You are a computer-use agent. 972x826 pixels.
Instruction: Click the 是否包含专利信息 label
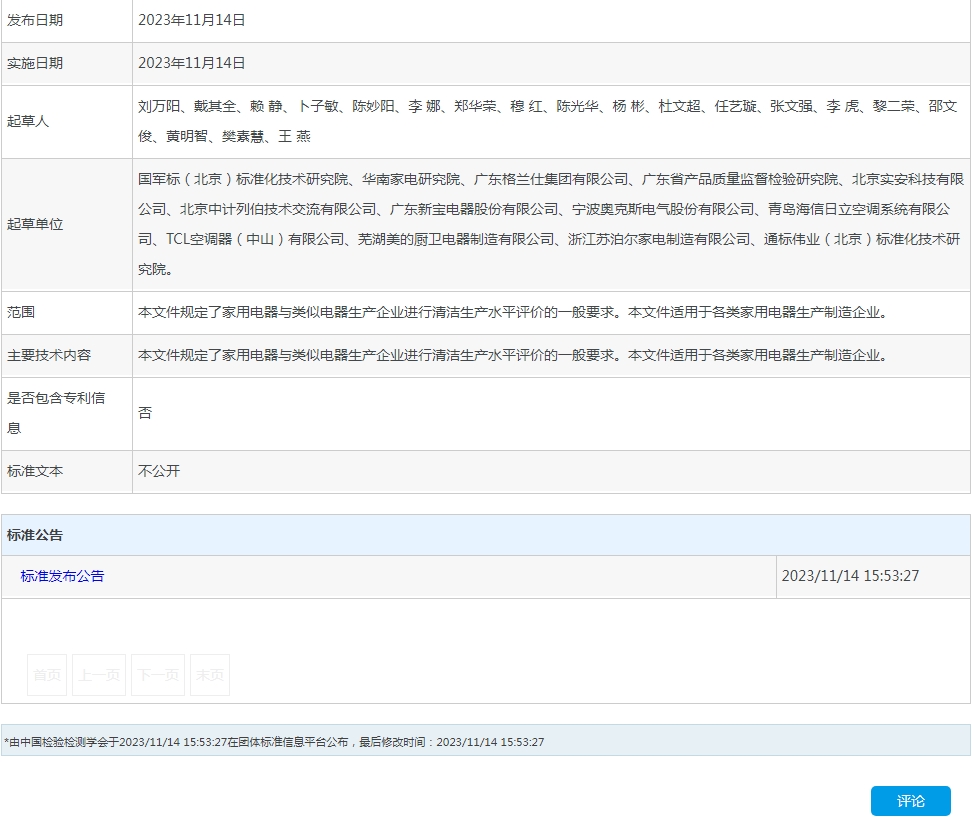[x=56, y=413]
